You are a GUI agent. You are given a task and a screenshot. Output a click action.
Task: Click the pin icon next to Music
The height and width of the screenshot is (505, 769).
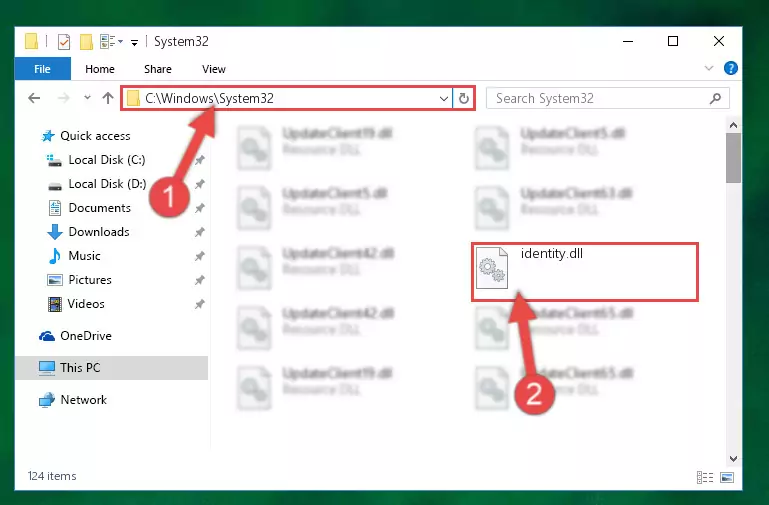(200, 256)
